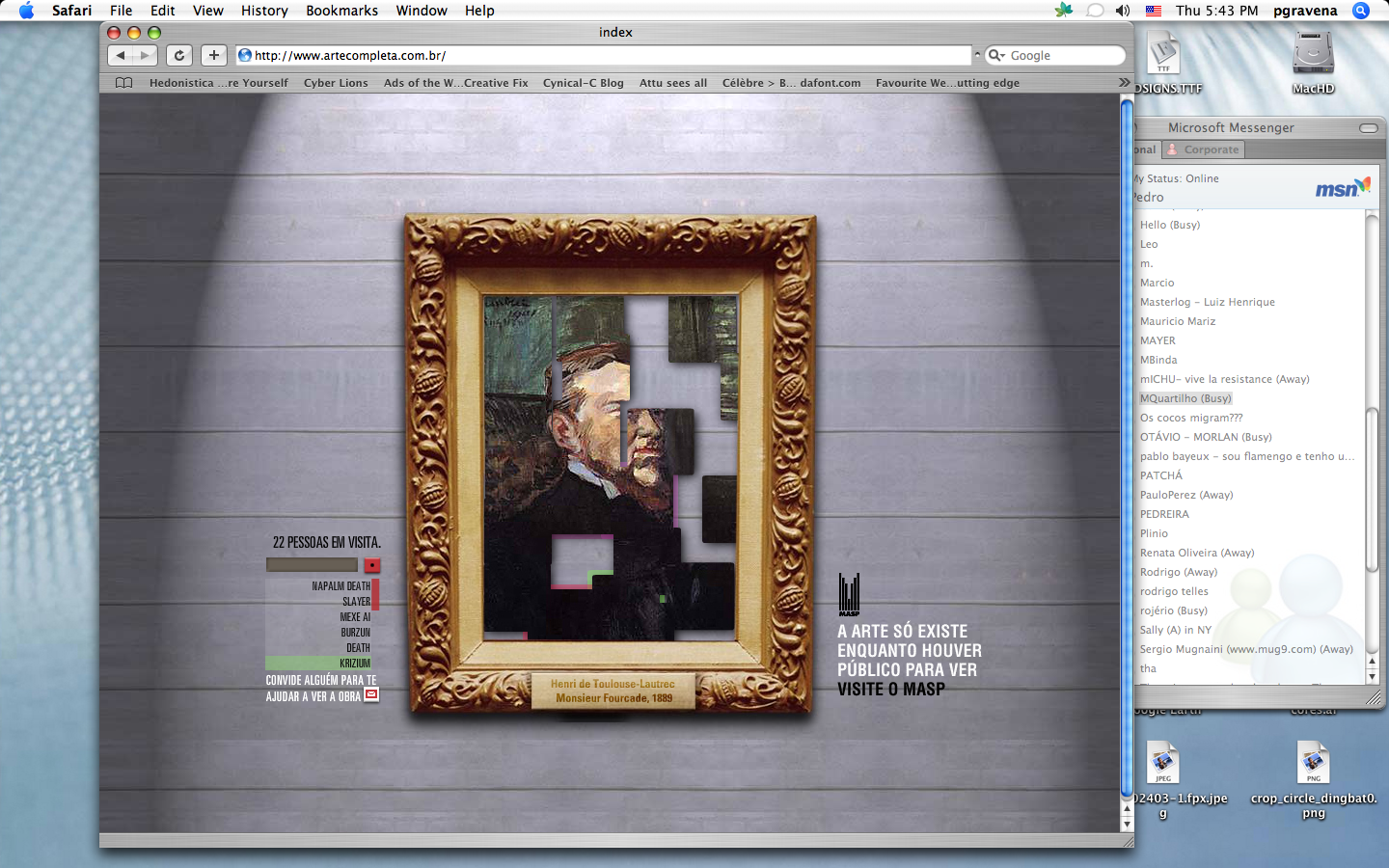The height and width of the screenshot is (868, 1389).
Task: Click the red button beside visitor field
Action: pyautogui.click(x=372, y=565)
